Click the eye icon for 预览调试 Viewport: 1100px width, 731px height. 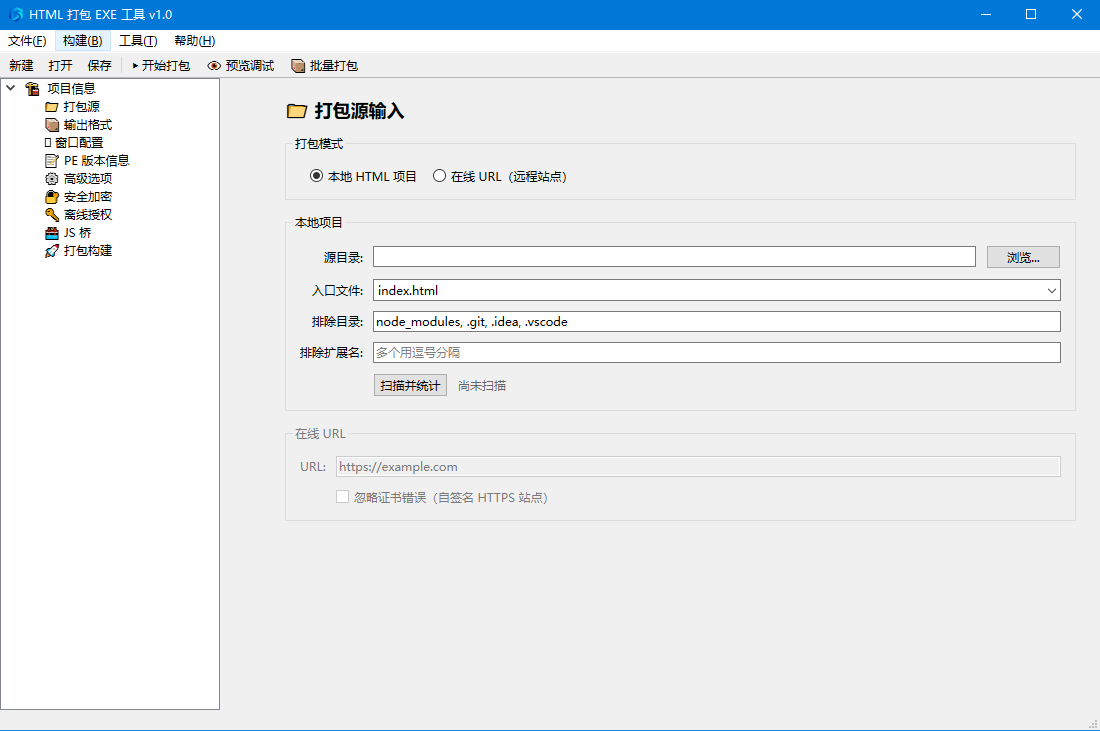coord(214,66)
